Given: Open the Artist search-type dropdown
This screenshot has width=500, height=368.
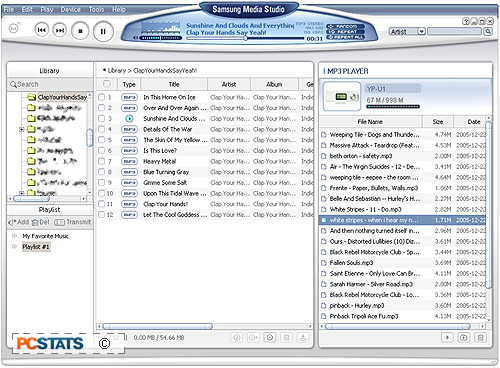Looking at the screenshot, I should [x=421, y=32].
